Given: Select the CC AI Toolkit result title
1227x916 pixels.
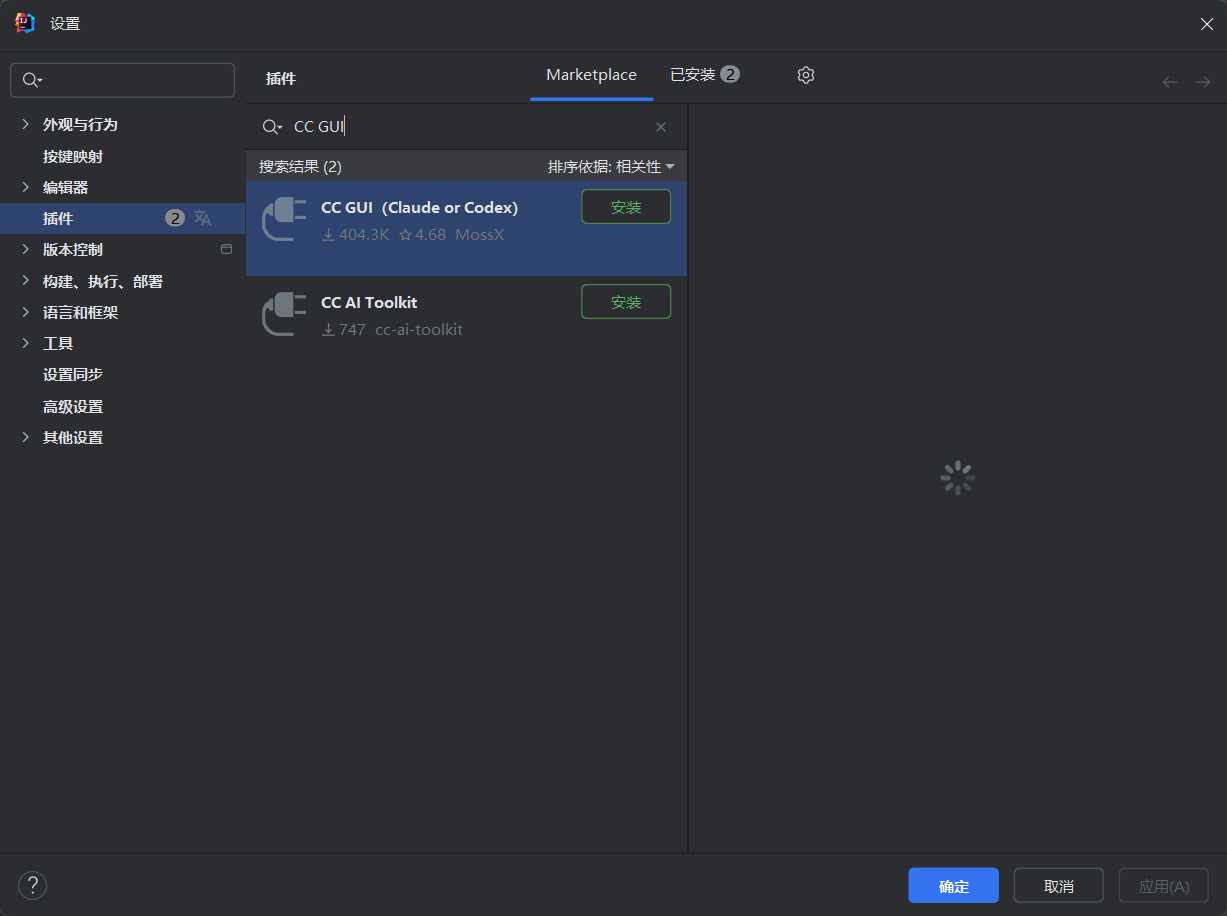Looking at the screenshot, I should pos(369,302).
